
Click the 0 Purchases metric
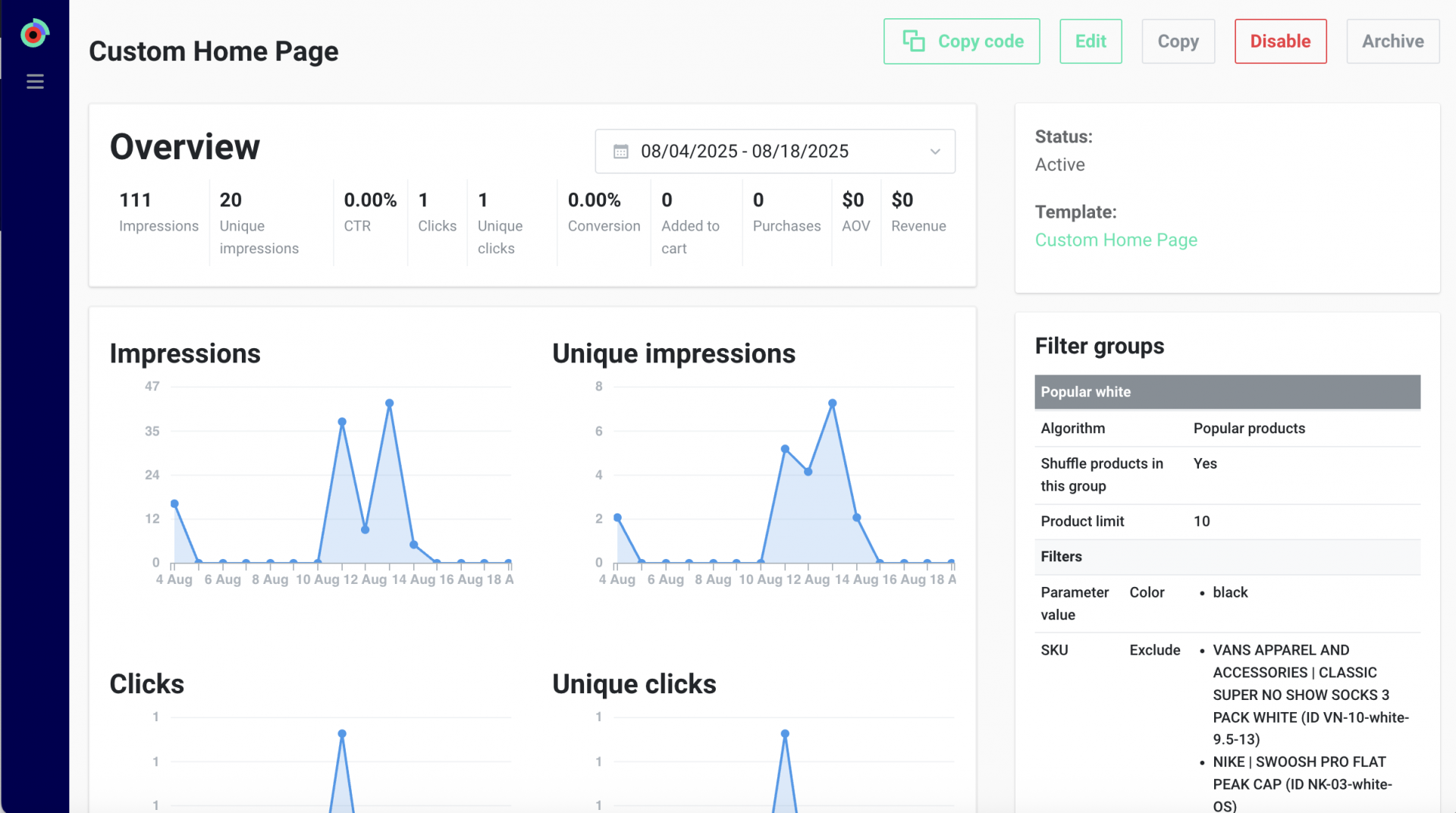(786, 212)
